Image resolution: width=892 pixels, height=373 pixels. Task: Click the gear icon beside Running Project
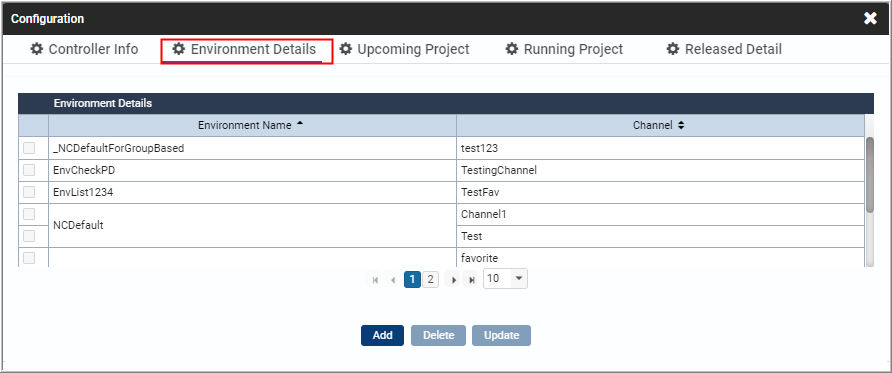click(x=512, y=49)
